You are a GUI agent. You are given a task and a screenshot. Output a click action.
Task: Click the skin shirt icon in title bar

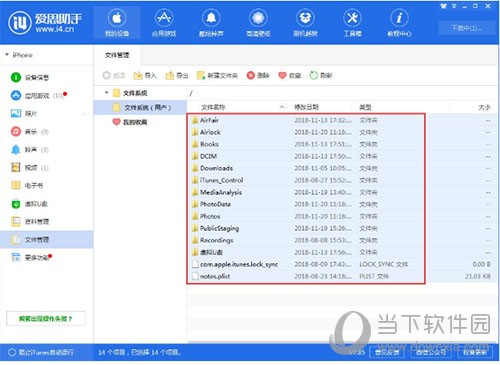click(x=444, y=6)
